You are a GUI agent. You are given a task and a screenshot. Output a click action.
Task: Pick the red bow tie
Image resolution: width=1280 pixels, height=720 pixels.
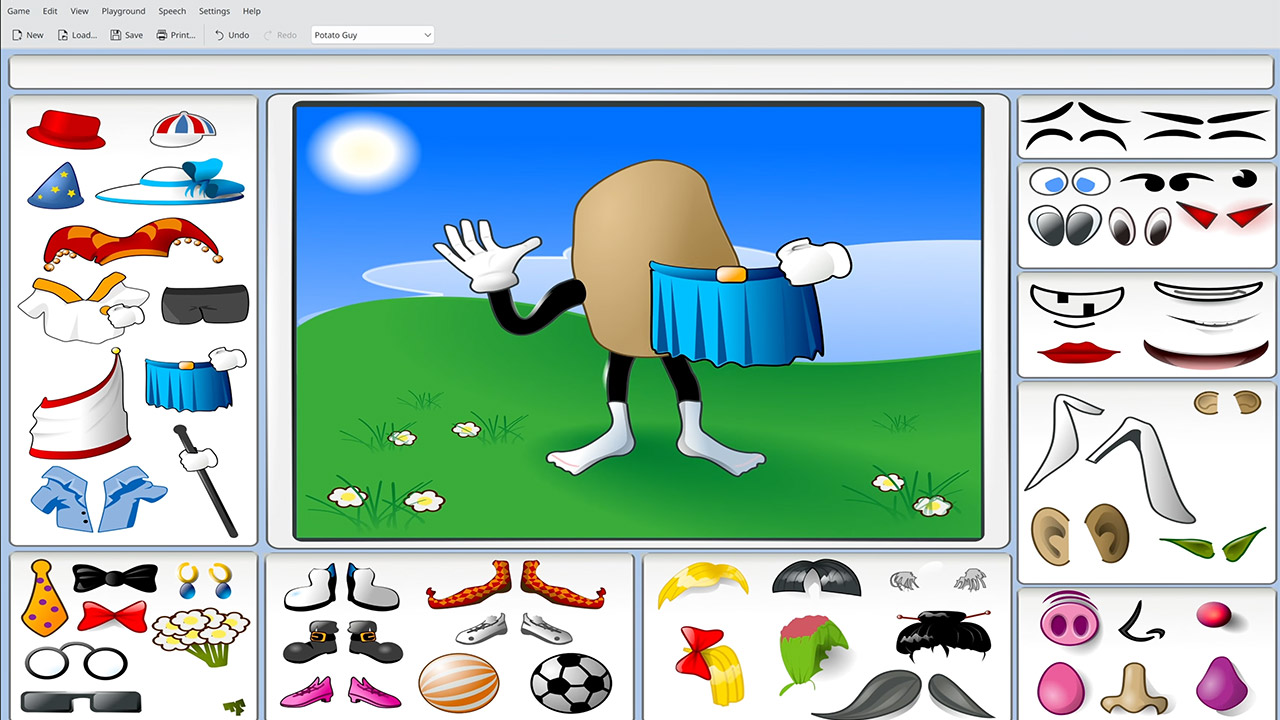112,616
